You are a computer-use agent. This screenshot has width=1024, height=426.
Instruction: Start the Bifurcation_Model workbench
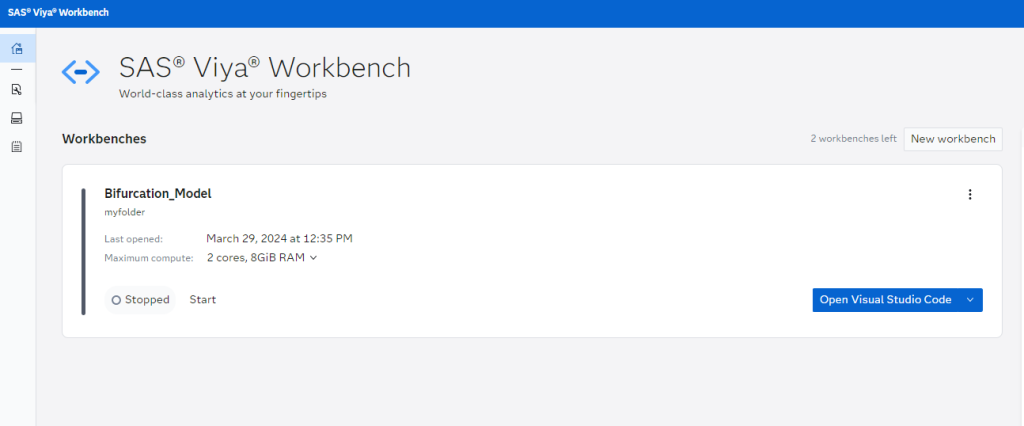(x=203, y=300)
